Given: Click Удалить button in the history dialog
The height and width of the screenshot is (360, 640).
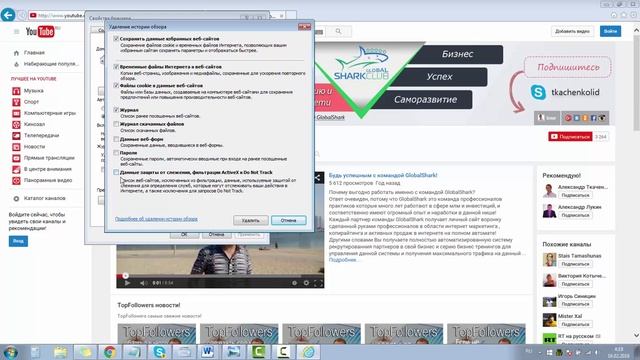Looking at the screenshot, I should [x=251, y=220].
